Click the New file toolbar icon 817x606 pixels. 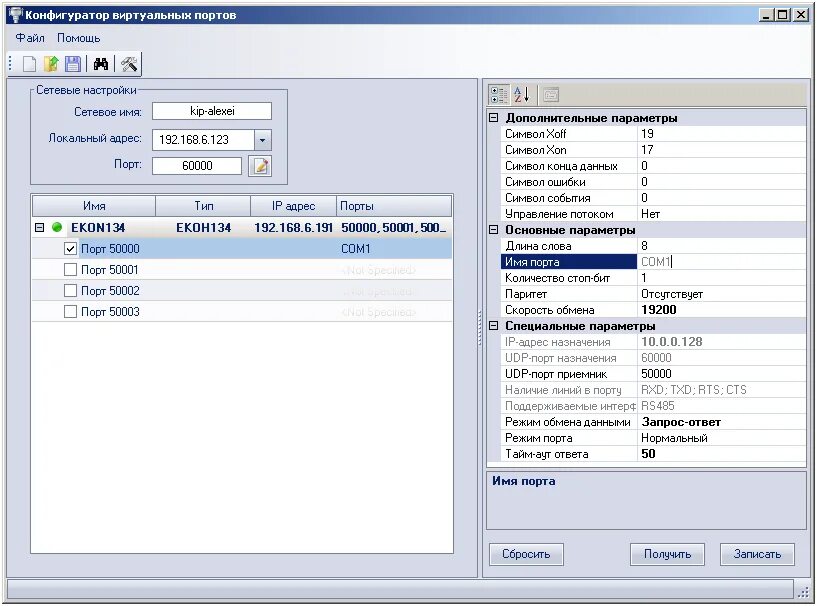(29, 64)
